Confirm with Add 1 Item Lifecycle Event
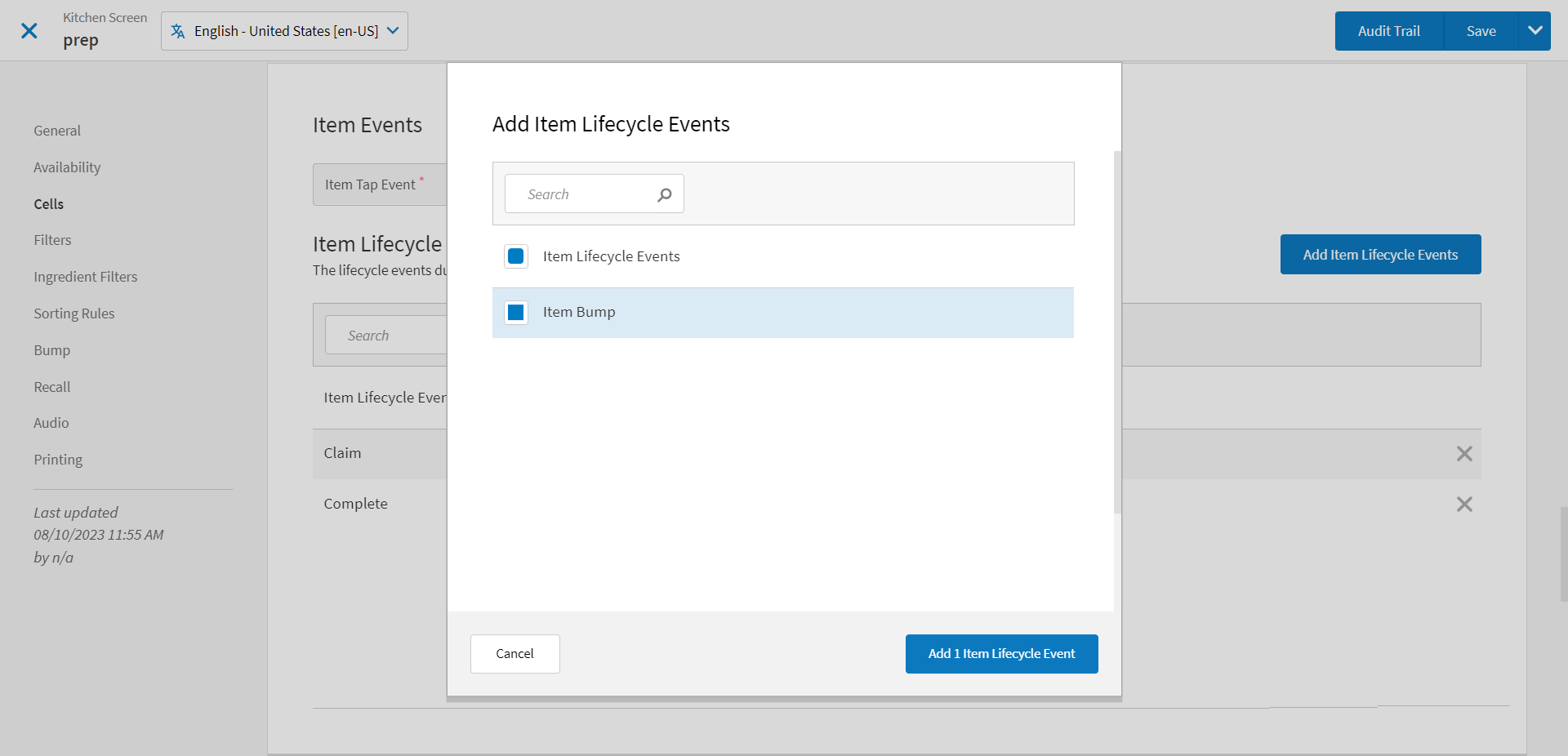Viewport: 1568px width, 756px height. coord(1001,654)
